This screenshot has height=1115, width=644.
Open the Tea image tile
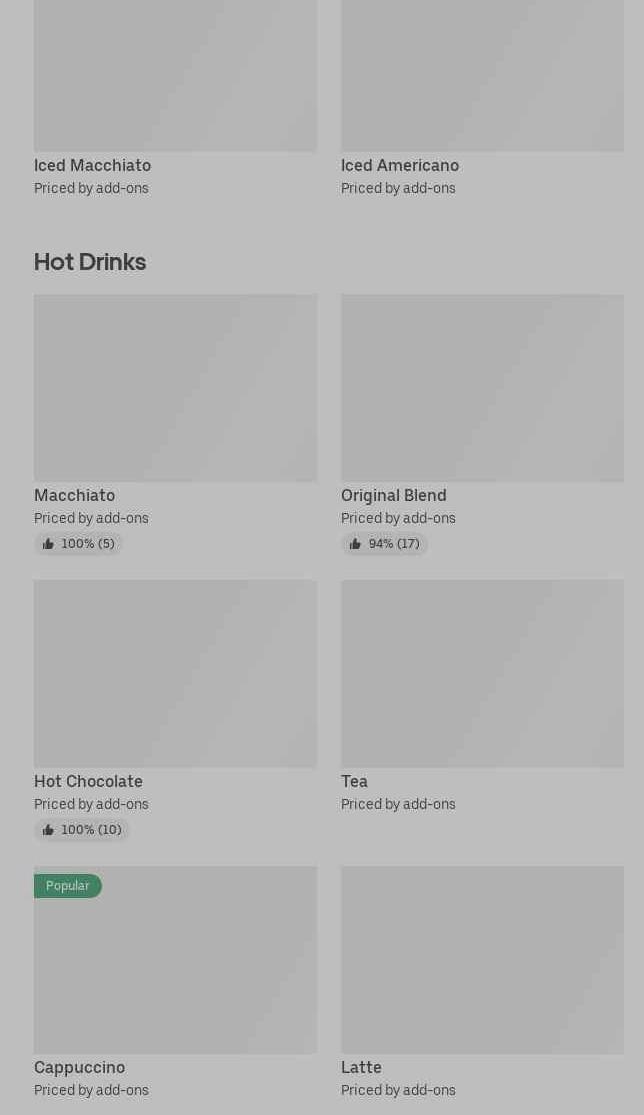click(482, 674)
